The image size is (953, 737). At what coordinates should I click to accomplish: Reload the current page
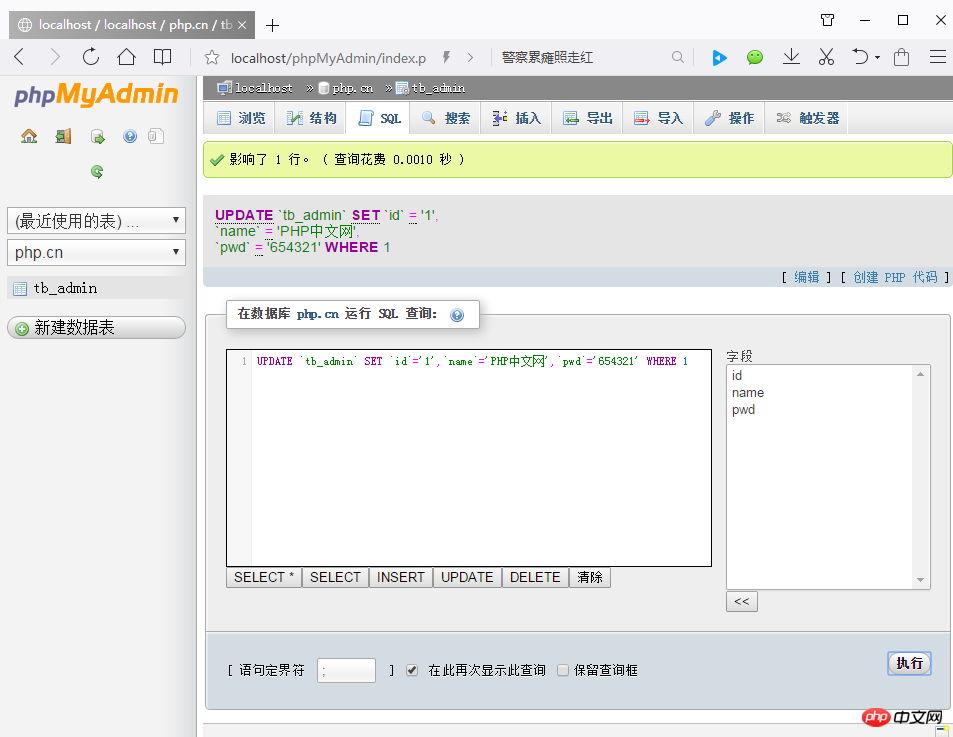pyautogui.click(x=91, y=57)
